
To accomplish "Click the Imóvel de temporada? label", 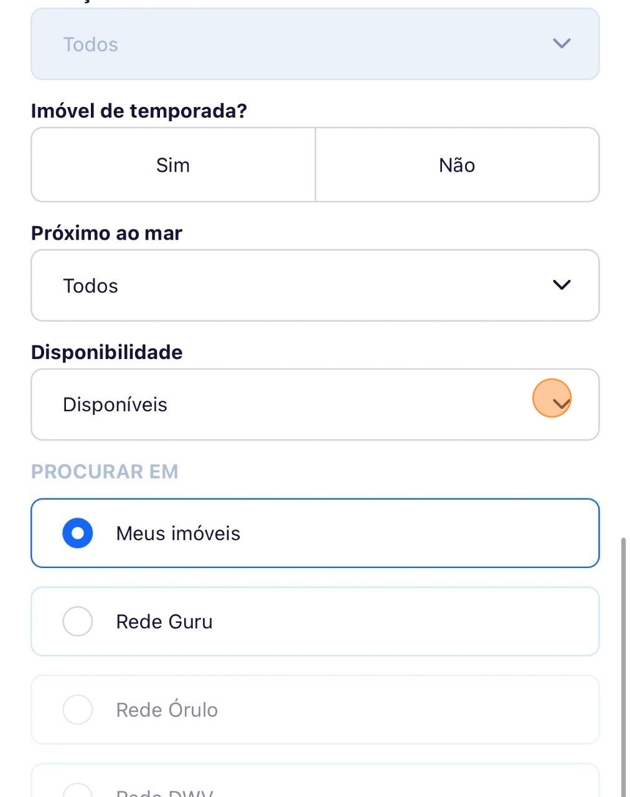I will coord(139,111).
